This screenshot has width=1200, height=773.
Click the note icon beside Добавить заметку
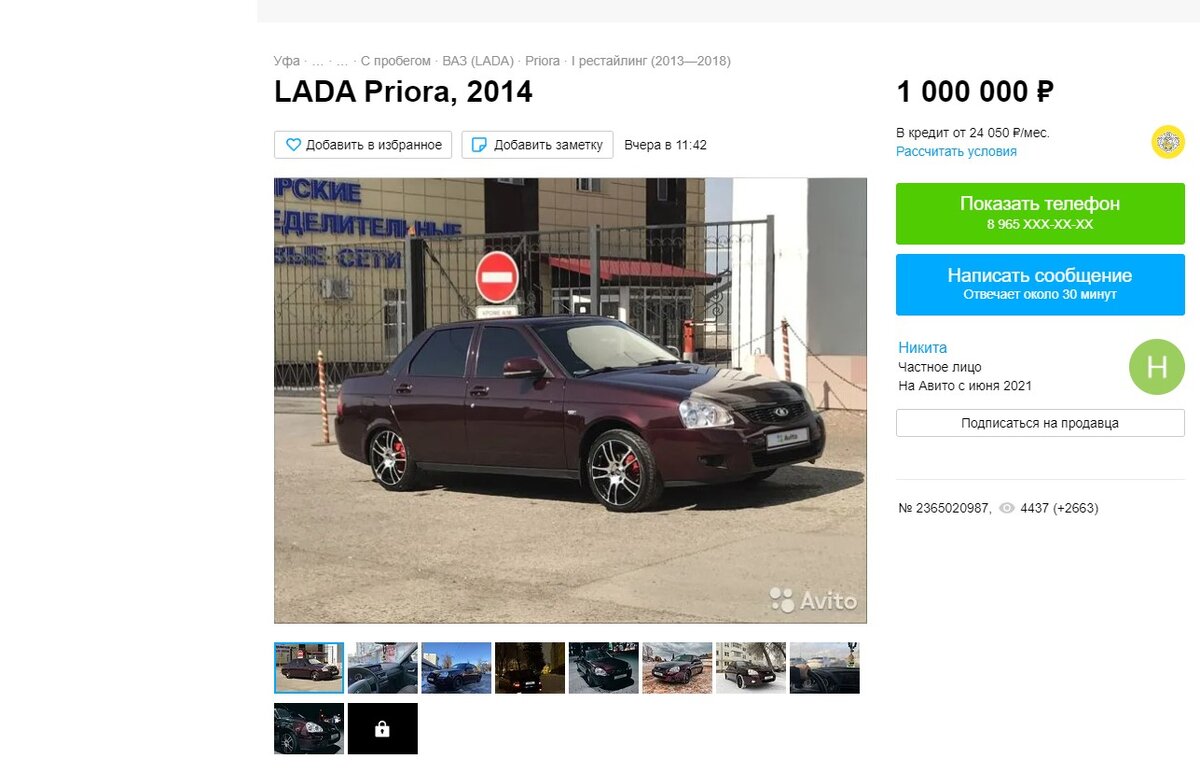point(479,145)
